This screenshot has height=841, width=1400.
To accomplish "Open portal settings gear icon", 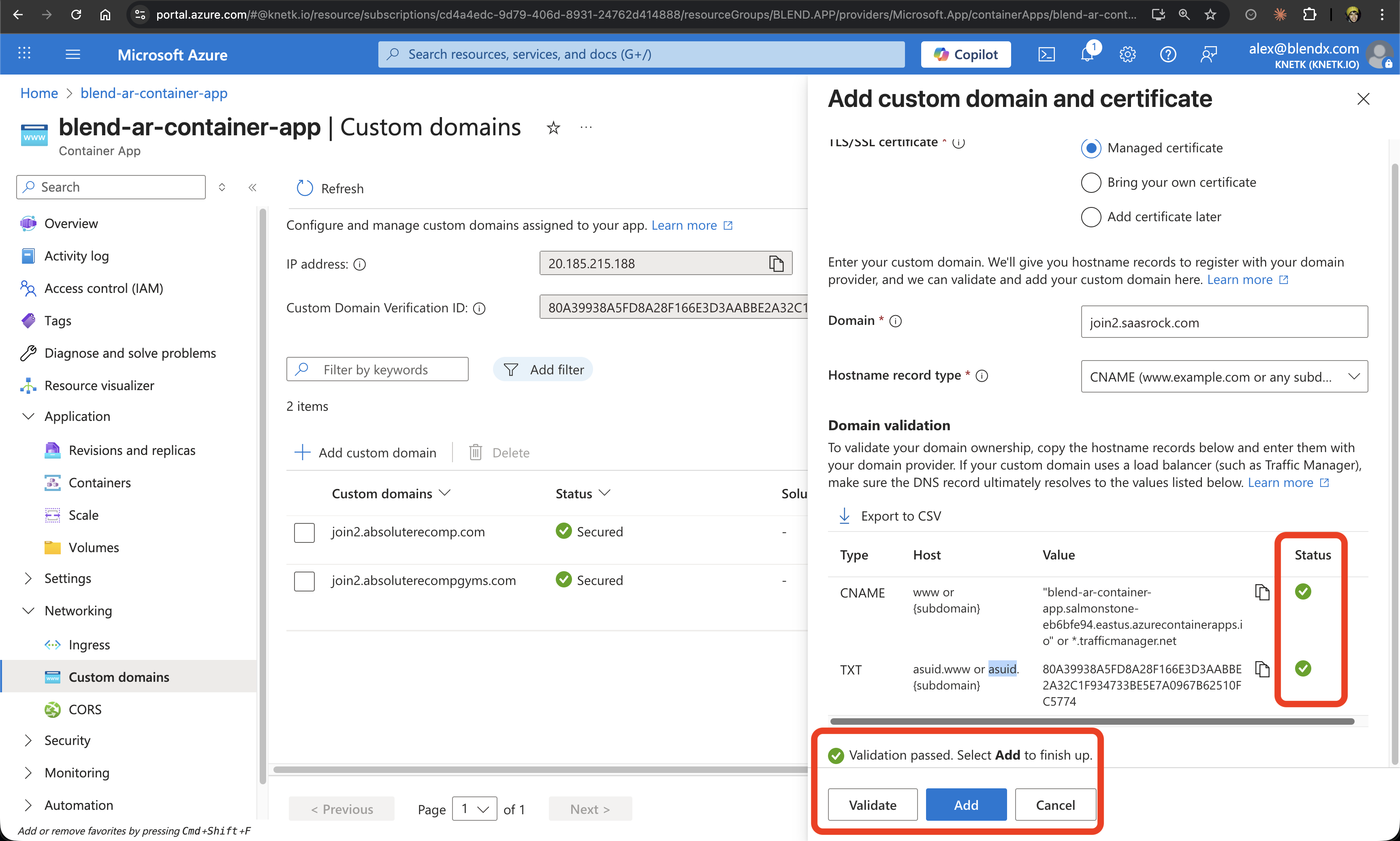I will coord(1127,54).
